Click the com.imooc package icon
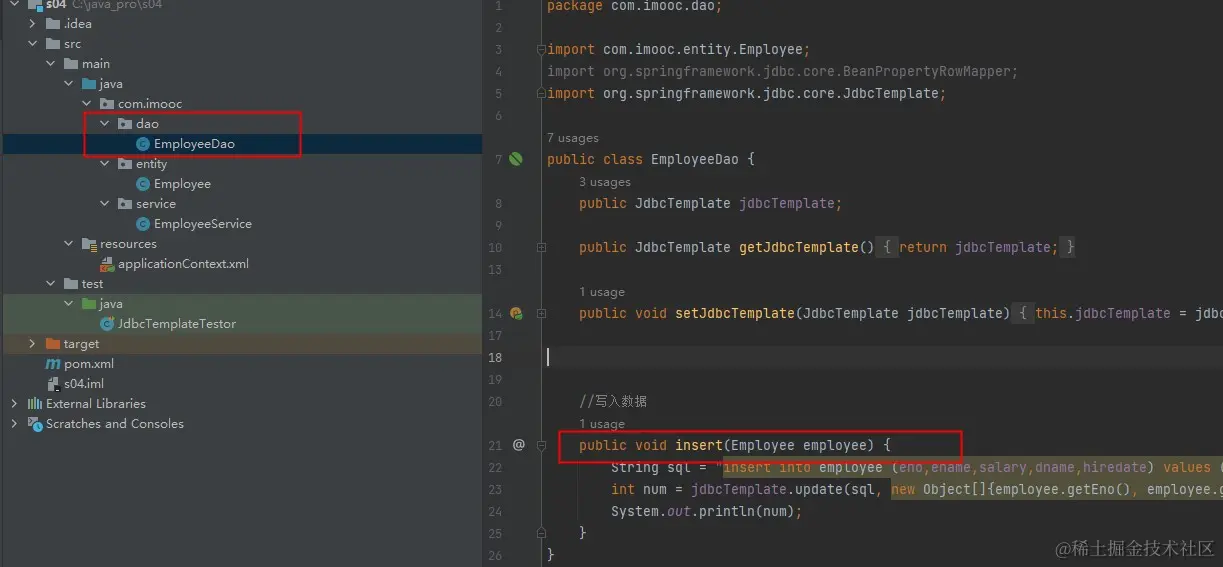This screenshot has height=567, width=1223. coord(107,104)
